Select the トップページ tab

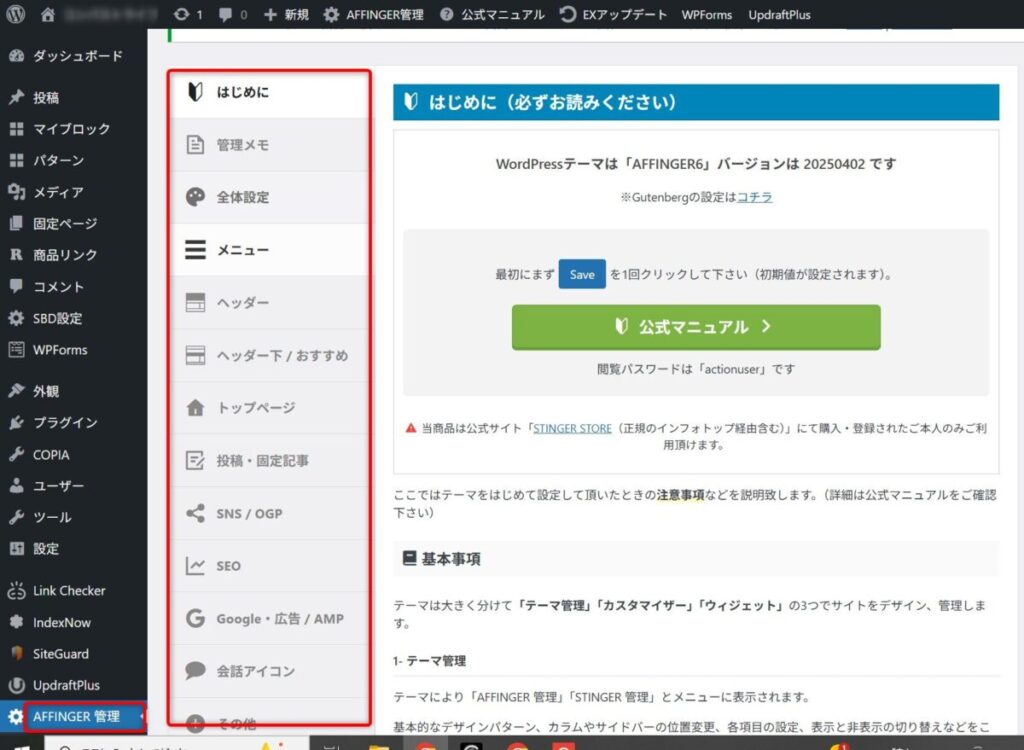[x=269, y=408]
